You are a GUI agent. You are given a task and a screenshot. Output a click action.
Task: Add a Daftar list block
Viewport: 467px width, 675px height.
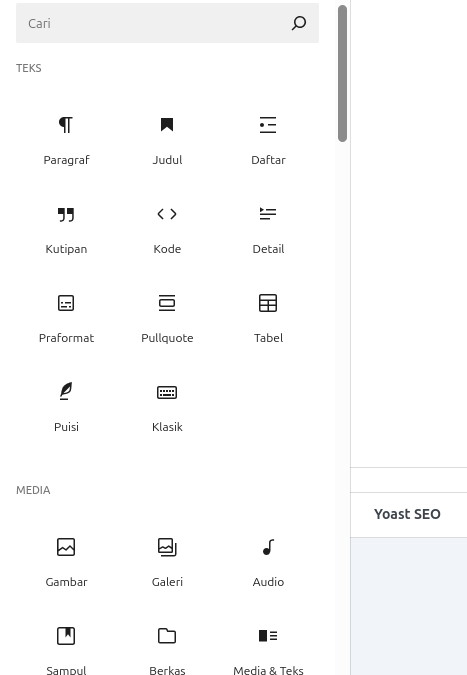[268, 140]
